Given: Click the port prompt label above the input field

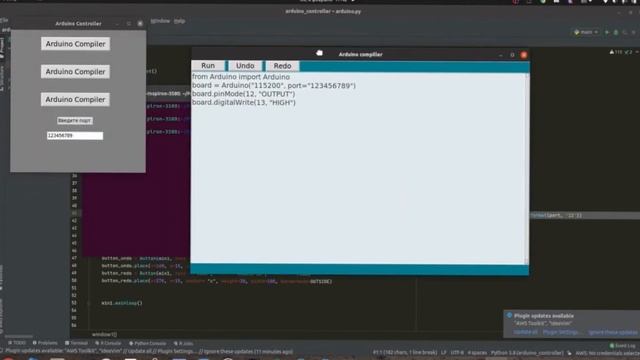Looking at the screenshot, I should click(x=75, y=120).
